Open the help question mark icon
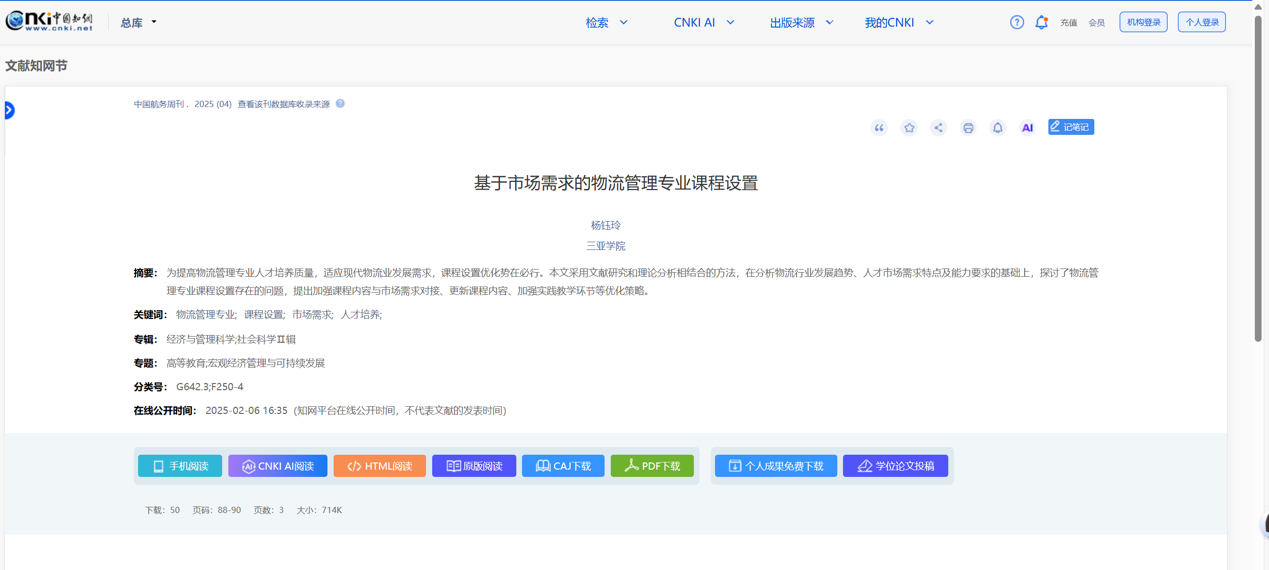This screenshot has height=570, width=1269. [x=1016, y=22]
